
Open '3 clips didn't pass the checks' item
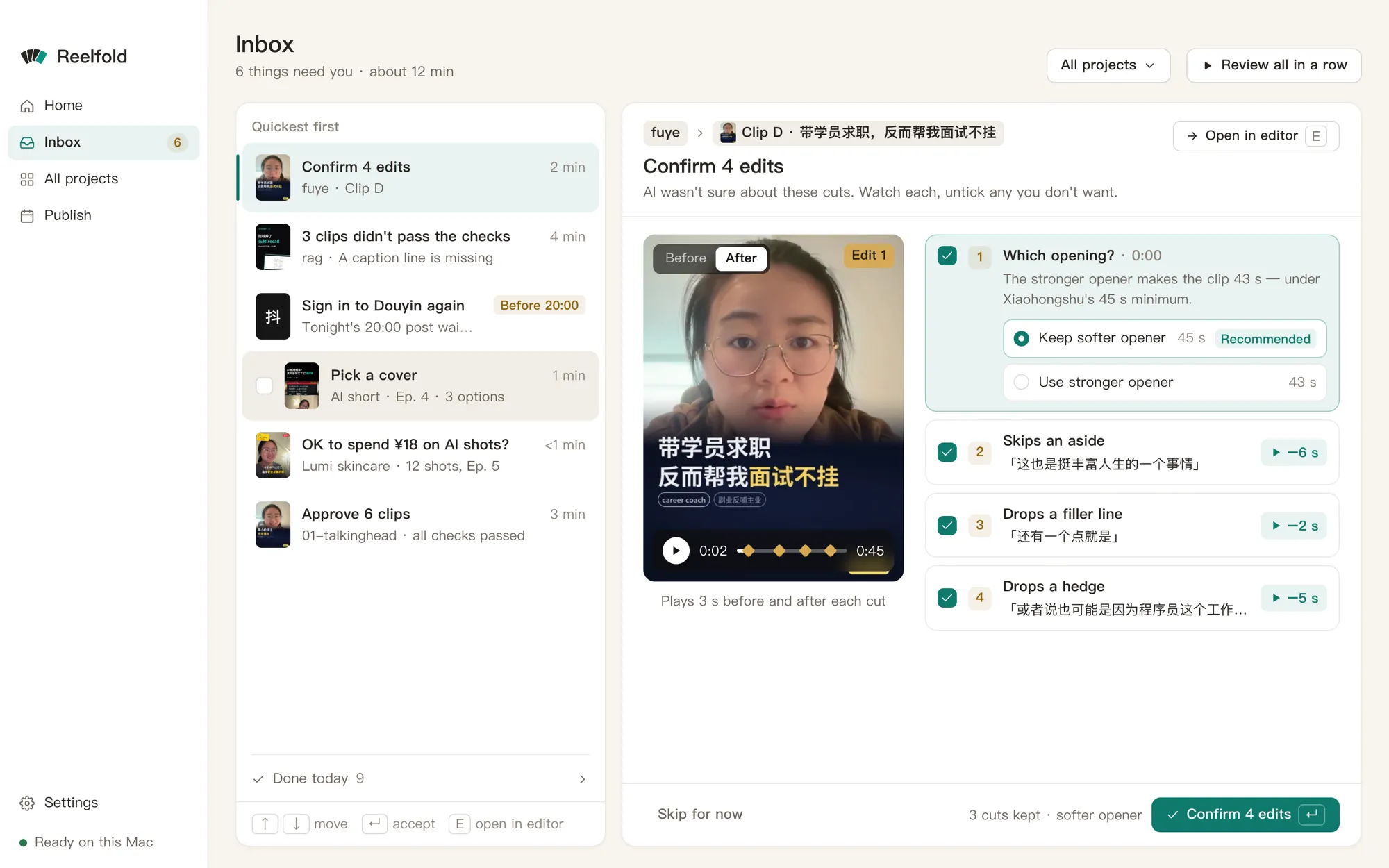tap(420, 247)
